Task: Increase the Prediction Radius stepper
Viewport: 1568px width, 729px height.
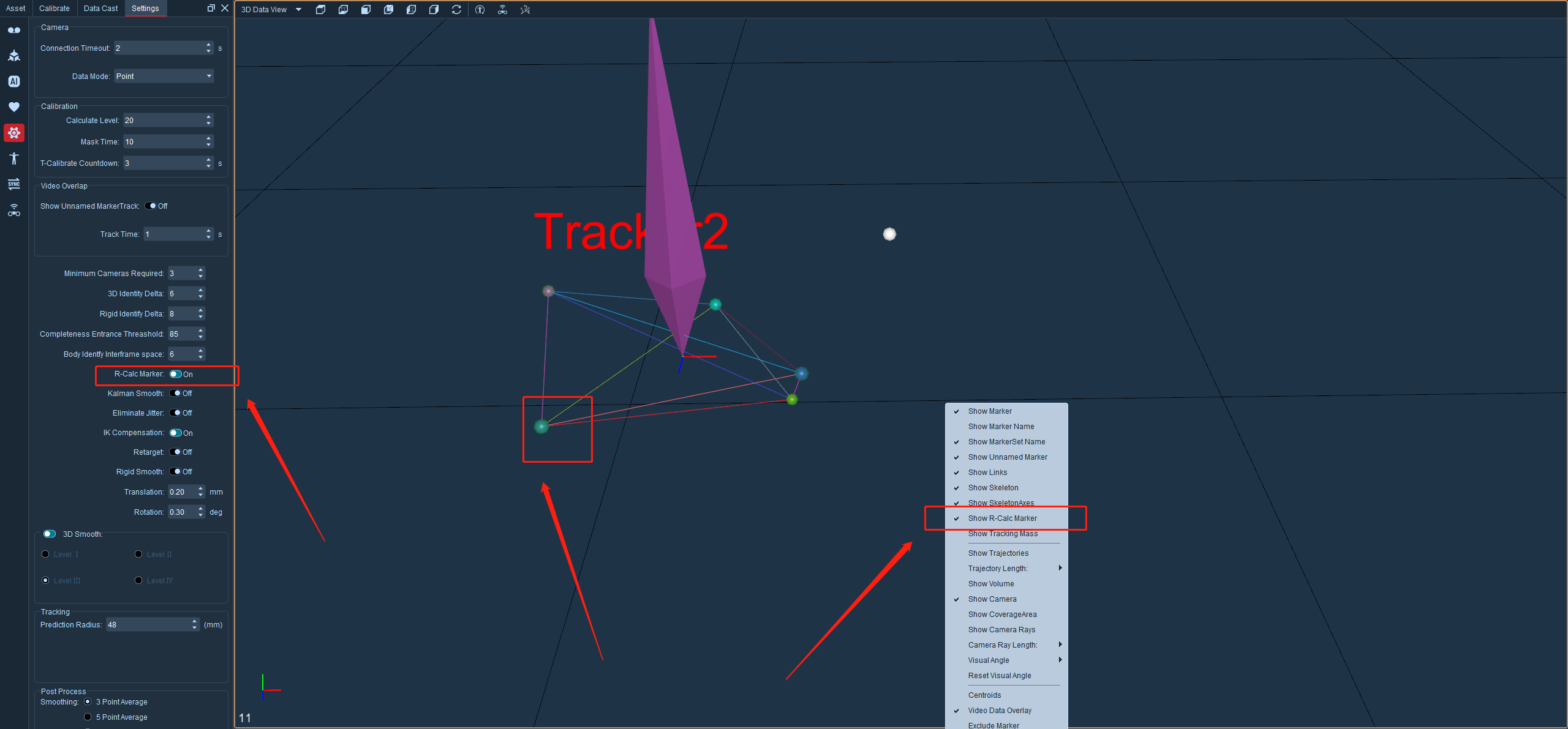Action: coord(195,621)
